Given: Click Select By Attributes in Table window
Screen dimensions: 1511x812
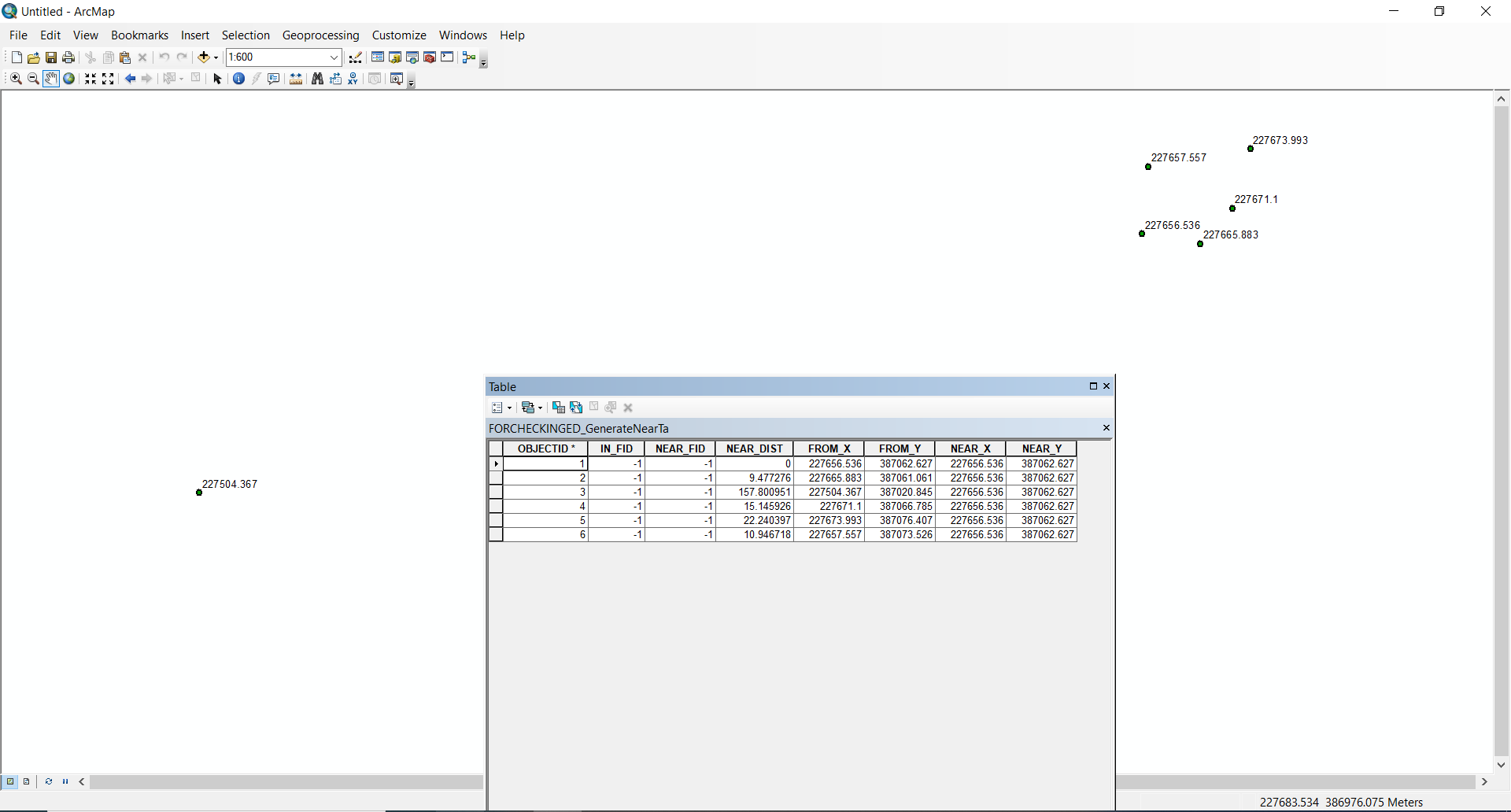Looking at the screenshot, I should [x=559, y=408].
